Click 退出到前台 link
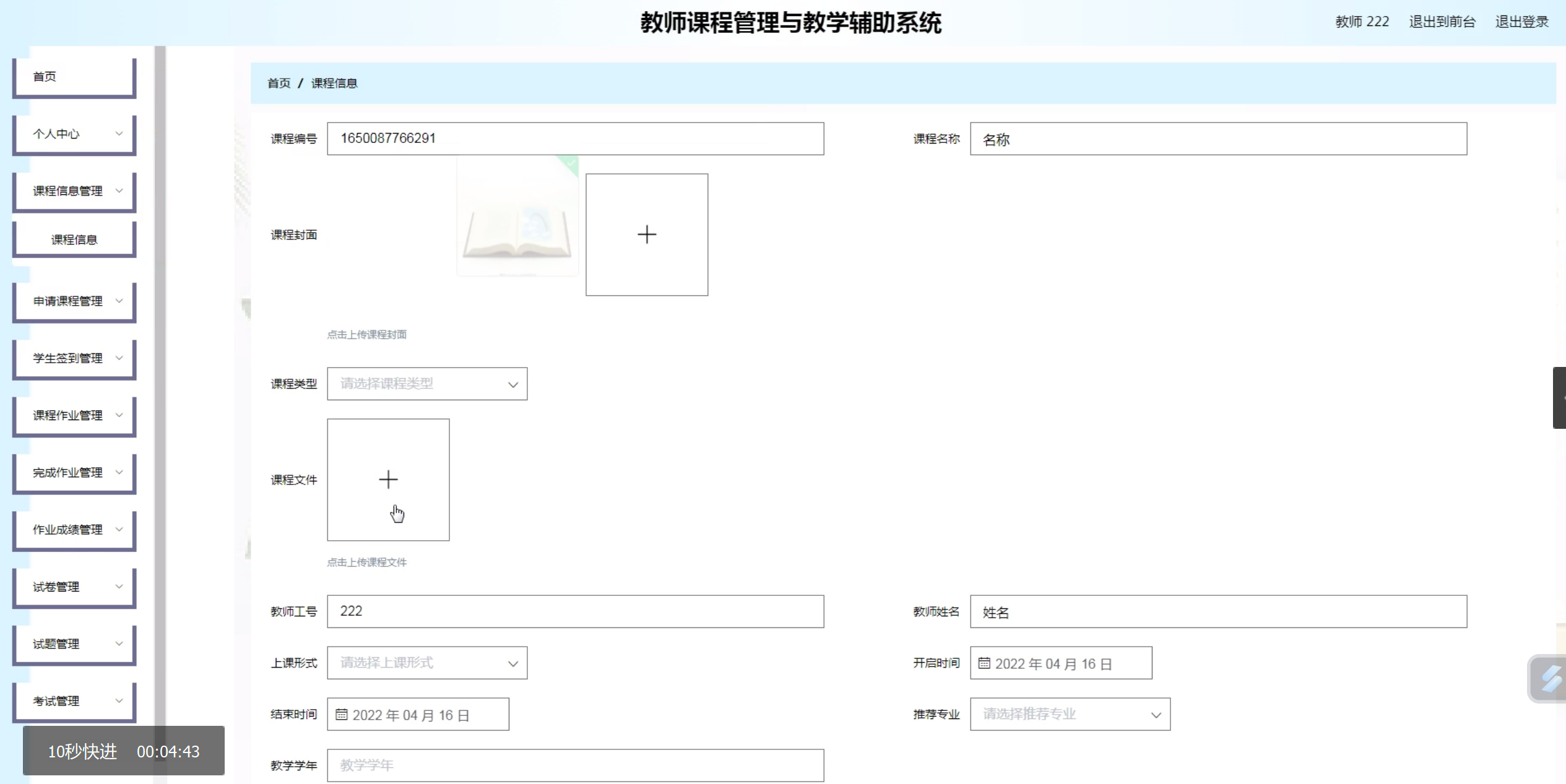The image size is (1566, 784). (1442, 22)
